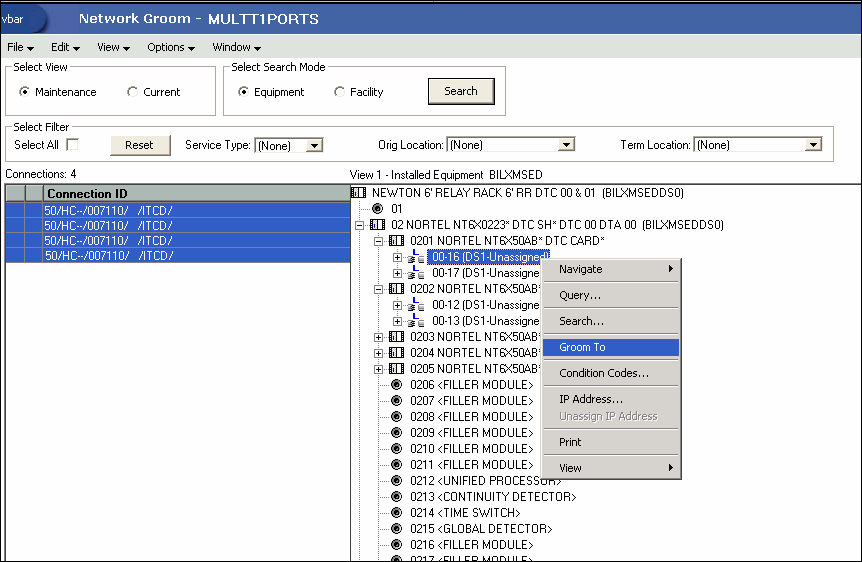Viewport: 862px width, 562px height.
Task: Expand the 00-12 DS1 port node
Action: [397, 305]
